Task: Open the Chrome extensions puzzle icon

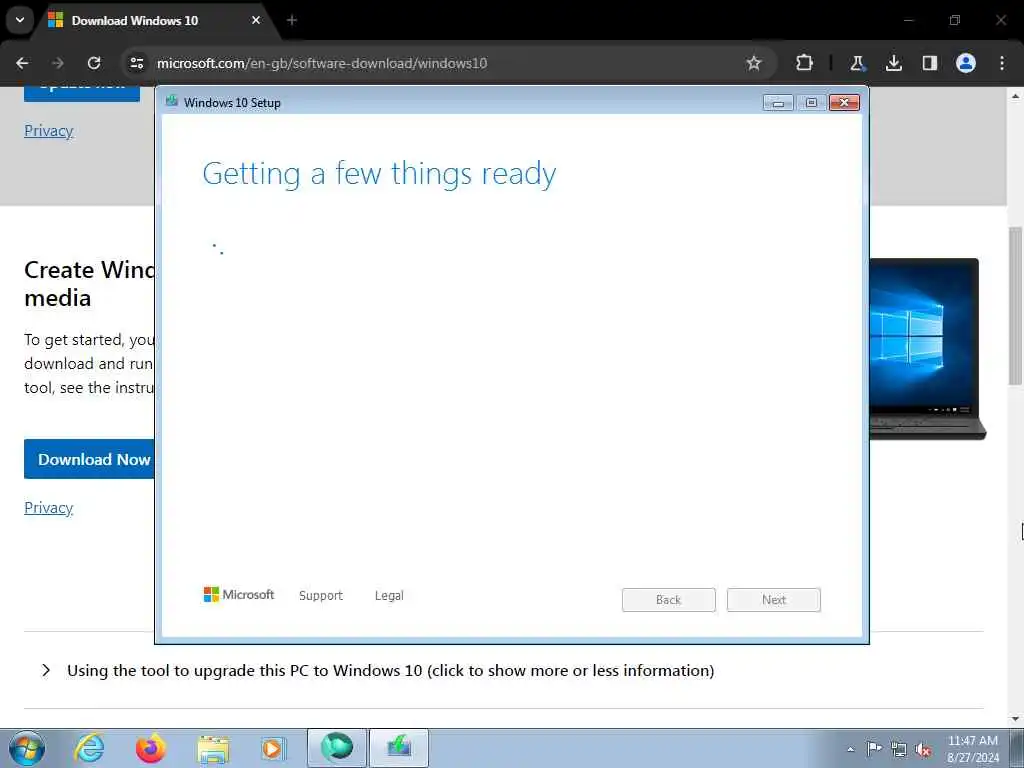Action: point(805,63)
